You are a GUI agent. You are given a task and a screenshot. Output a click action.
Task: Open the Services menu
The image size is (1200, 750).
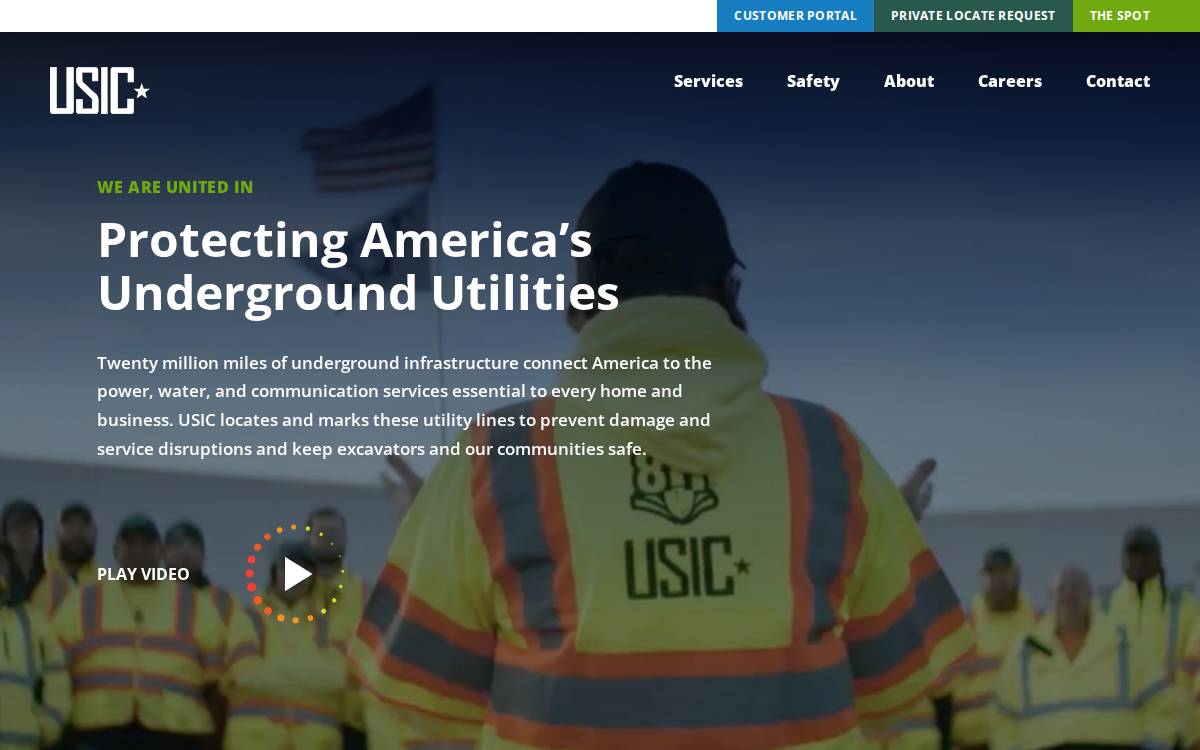[708, 81]
